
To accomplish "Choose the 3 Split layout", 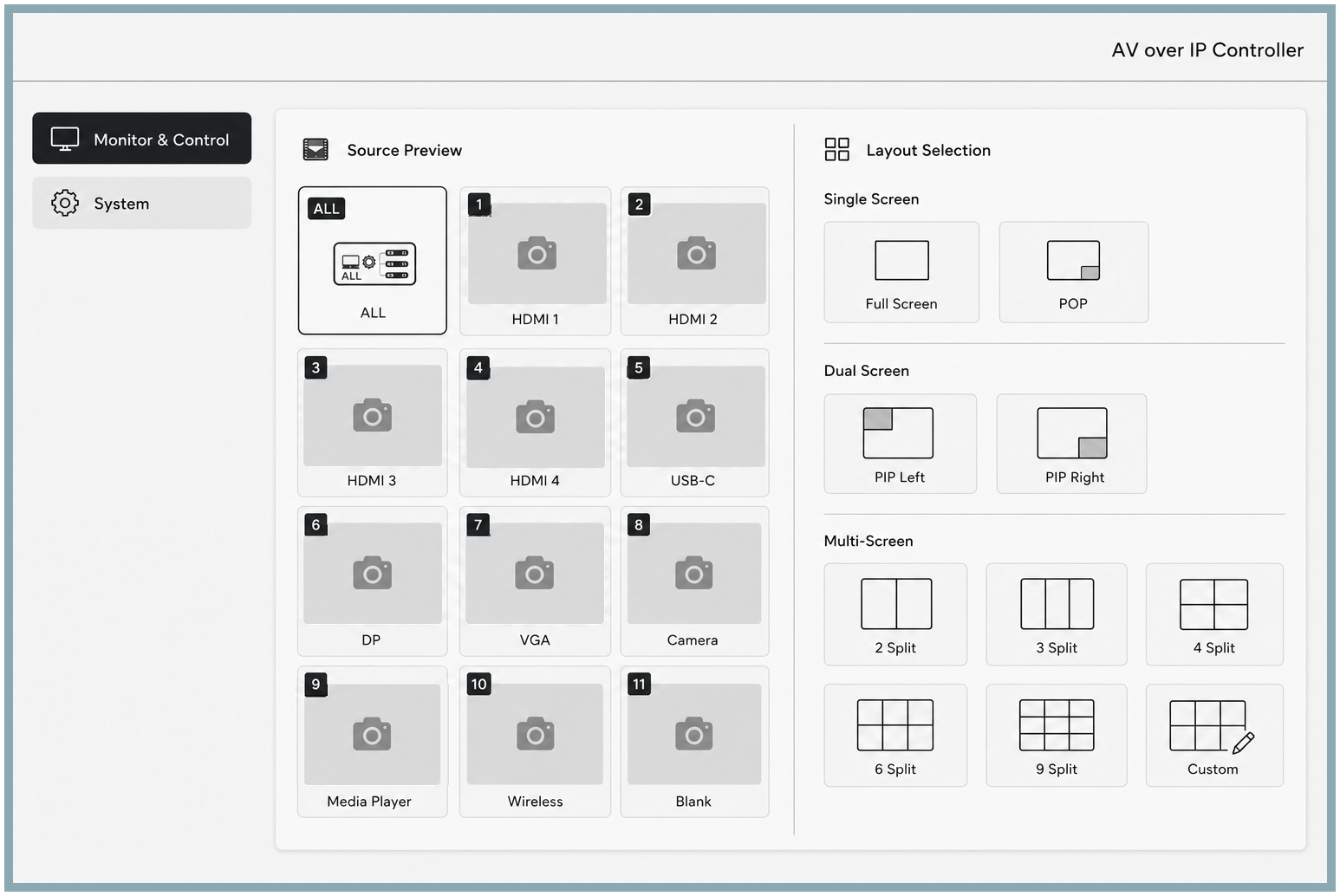I will pos(1057,614).
